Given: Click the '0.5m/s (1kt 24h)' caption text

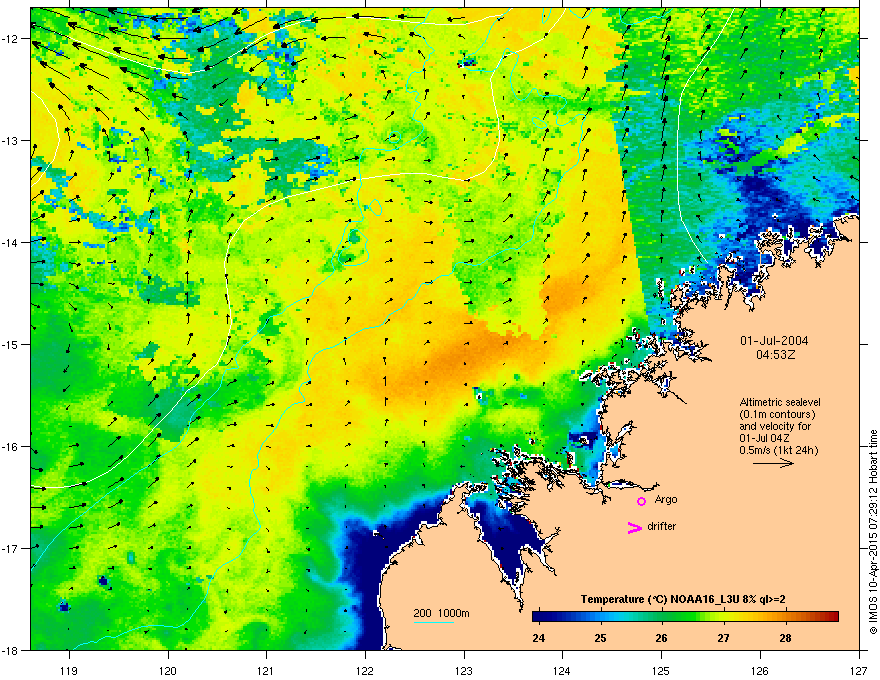Looking at the screenshot, I should (779, 450).
